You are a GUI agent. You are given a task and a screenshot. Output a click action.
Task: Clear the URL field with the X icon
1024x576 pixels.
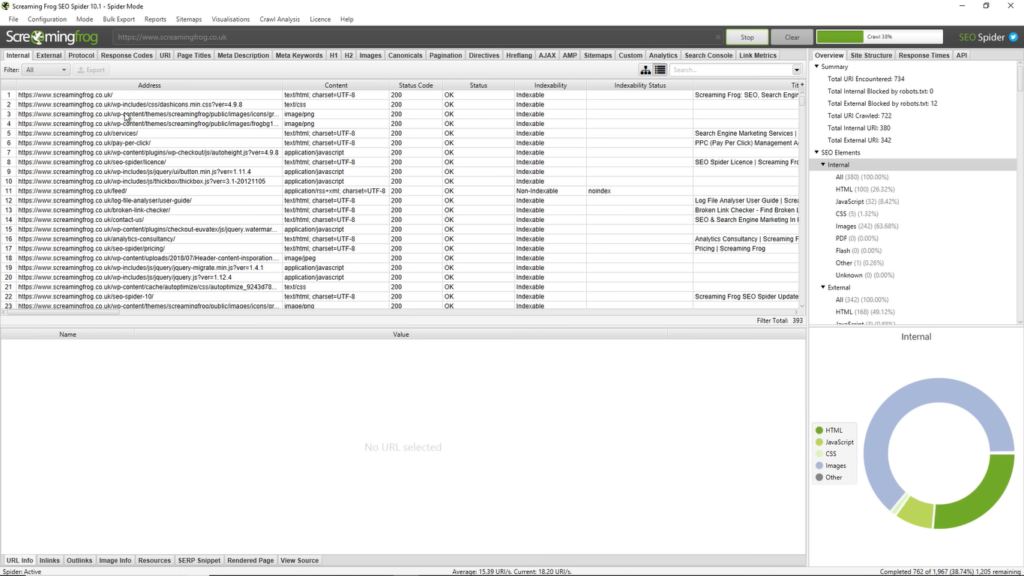tap(718, 37)
